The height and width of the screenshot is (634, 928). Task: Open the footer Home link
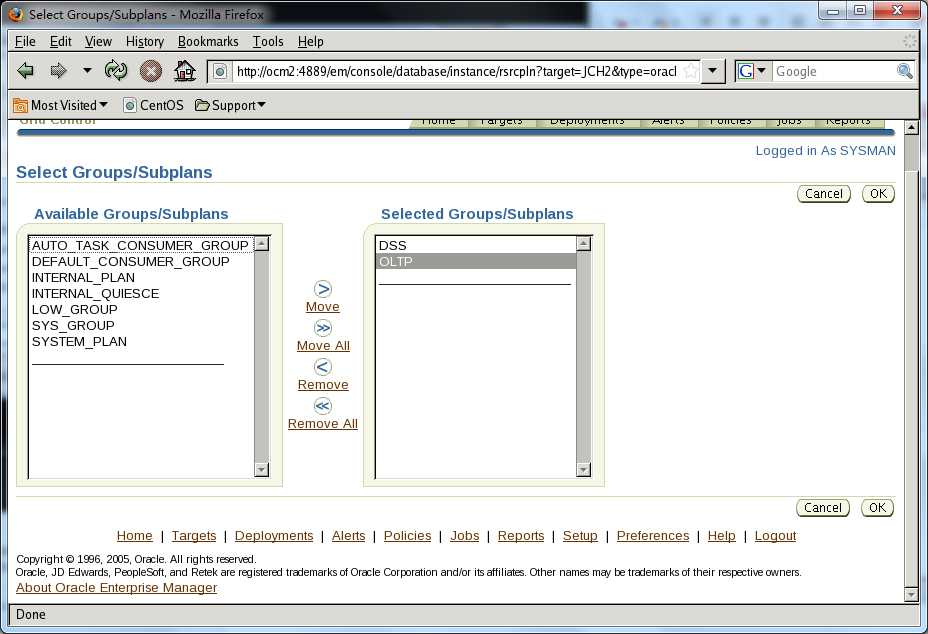coord(134,536)
